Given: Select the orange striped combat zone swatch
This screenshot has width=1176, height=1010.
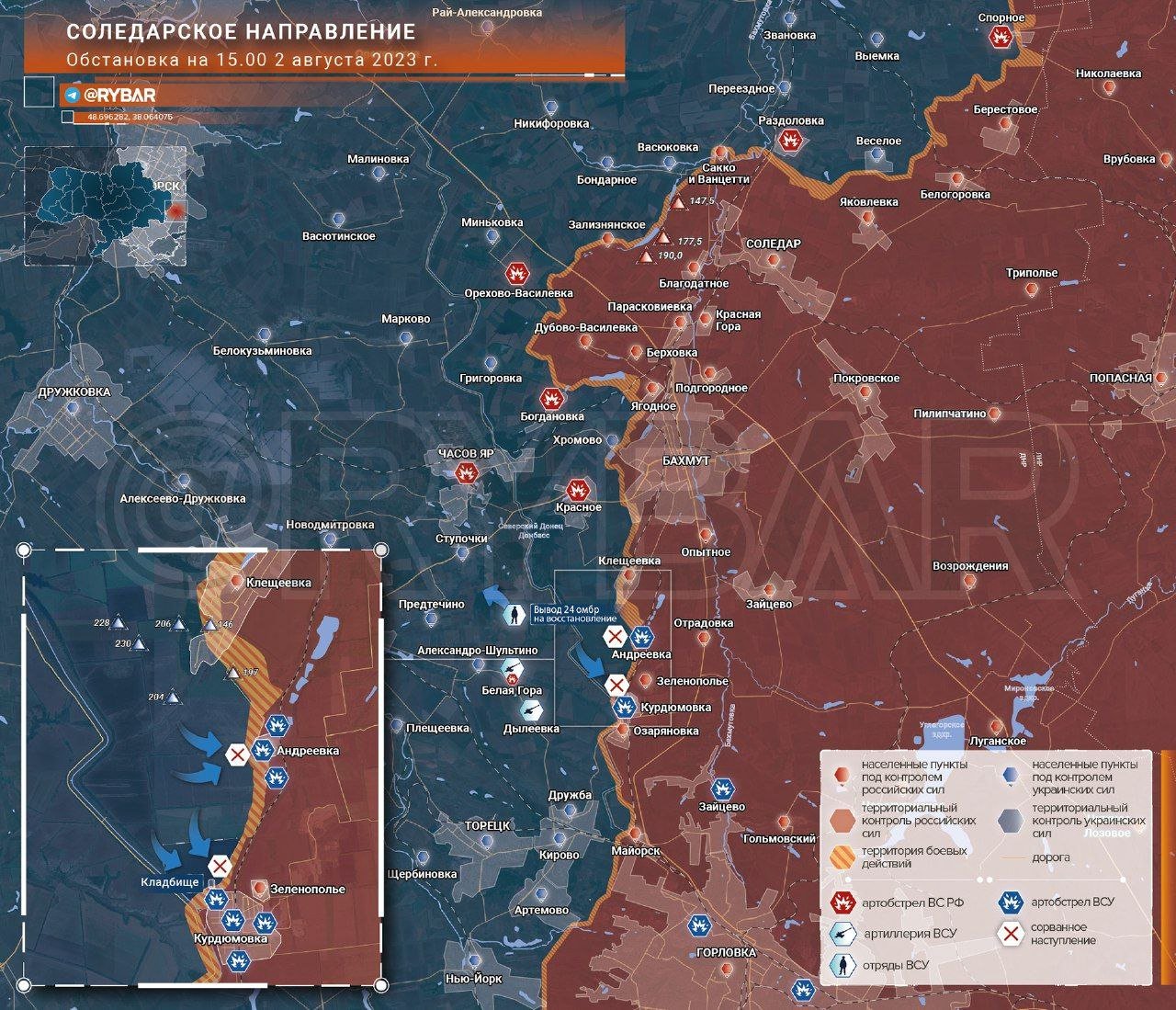Looking at the screenshot, I should coord(841,857).
